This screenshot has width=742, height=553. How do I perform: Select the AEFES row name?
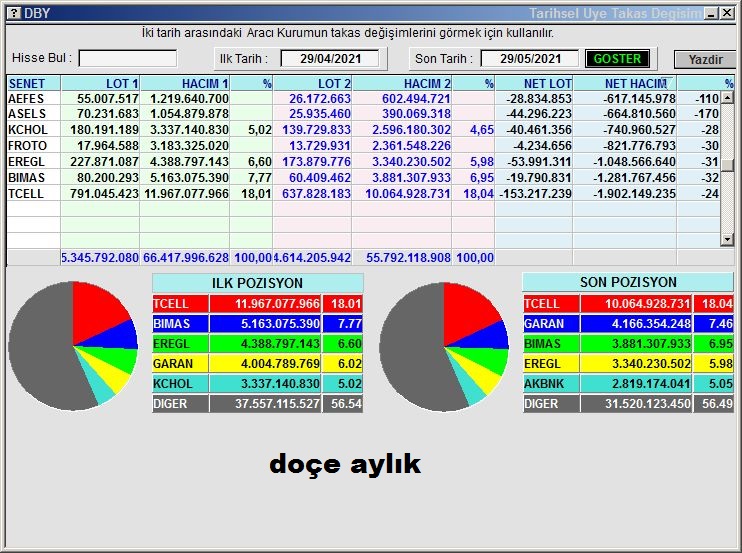26,98
